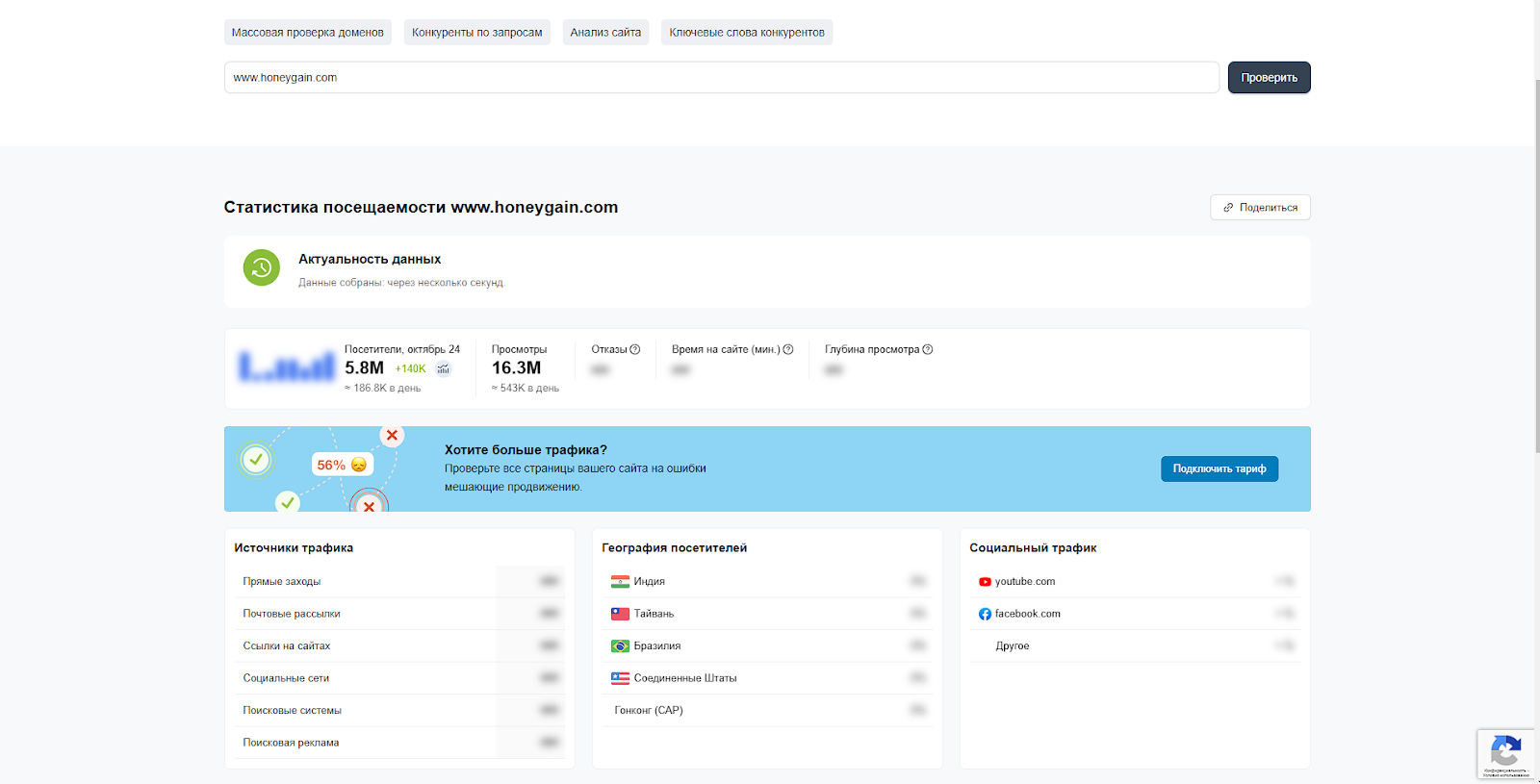Image resolution: width=1540 pixels, height=784 pixels.
Task: Focus the domain input field with www.honeygain.com
Action: click(x=721, y=78)
